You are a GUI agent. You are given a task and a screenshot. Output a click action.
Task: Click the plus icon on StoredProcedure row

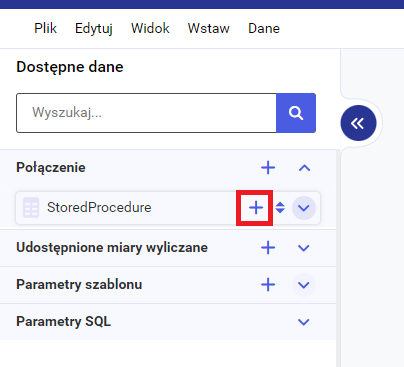tap(256, 208)
